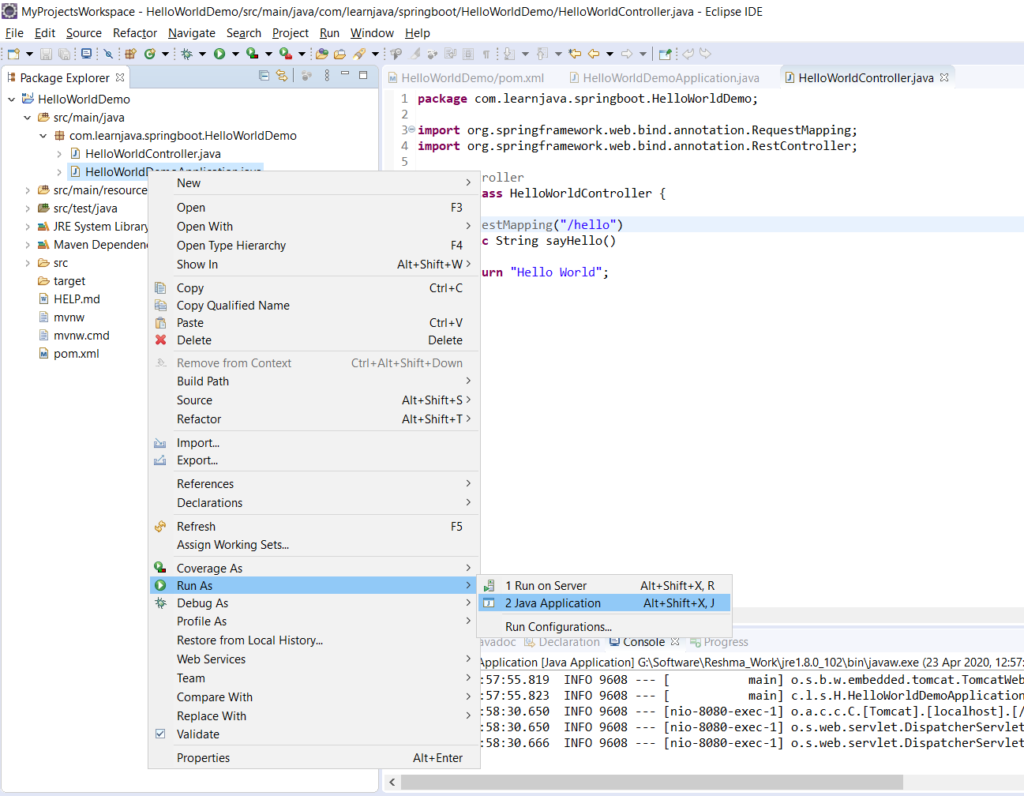Open the Navigate menu
1024x796 pixels.
(191, 33)
